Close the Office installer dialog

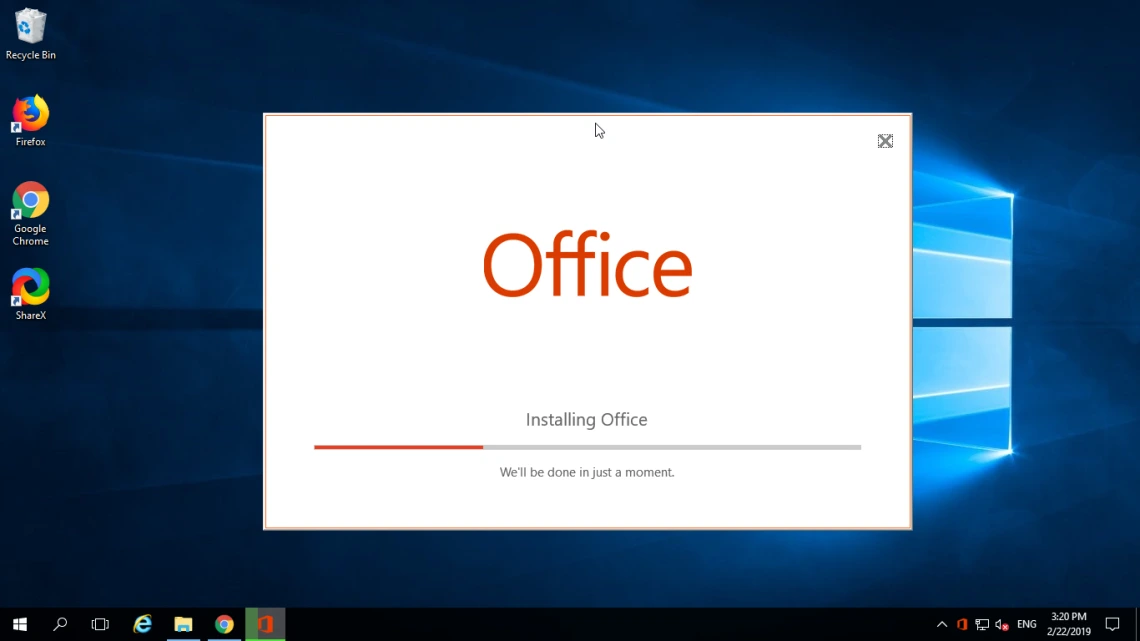click(885, 141)
